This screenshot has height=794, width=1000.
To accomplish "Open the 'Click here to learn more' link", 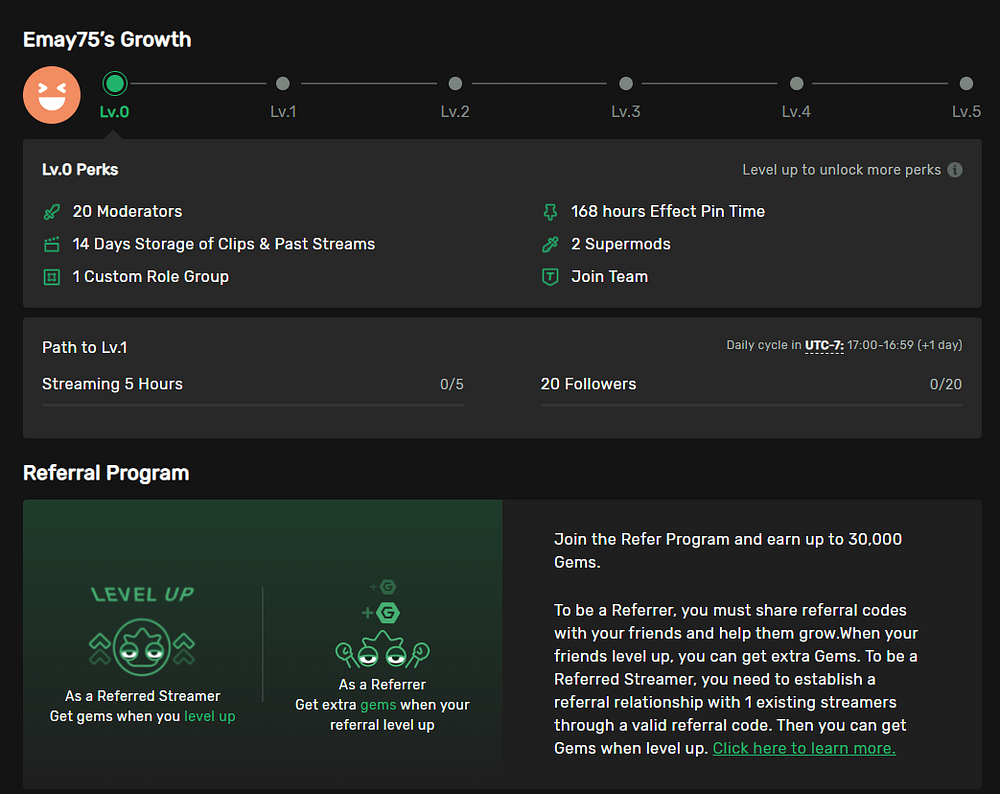I will (x=804, y=748).
